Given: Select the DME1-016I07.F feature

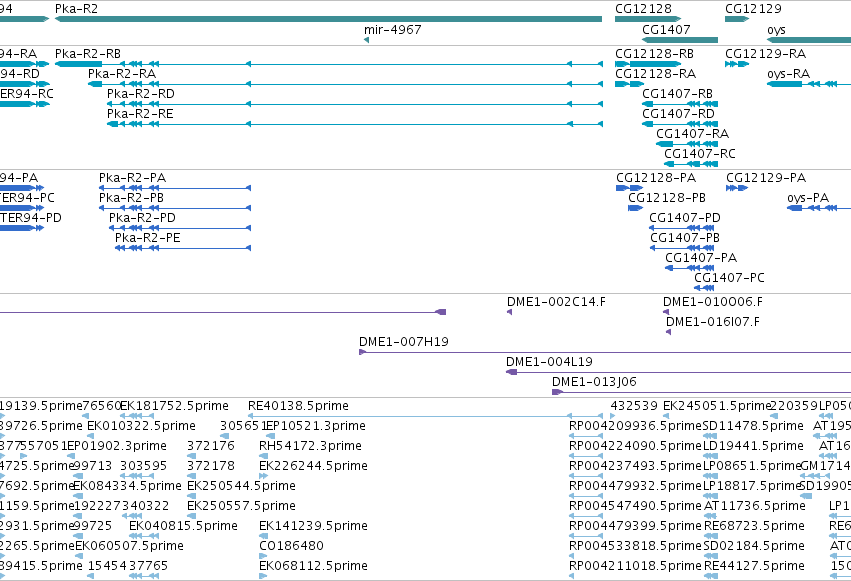Looking at the screenshot, I should coord(713,322).
